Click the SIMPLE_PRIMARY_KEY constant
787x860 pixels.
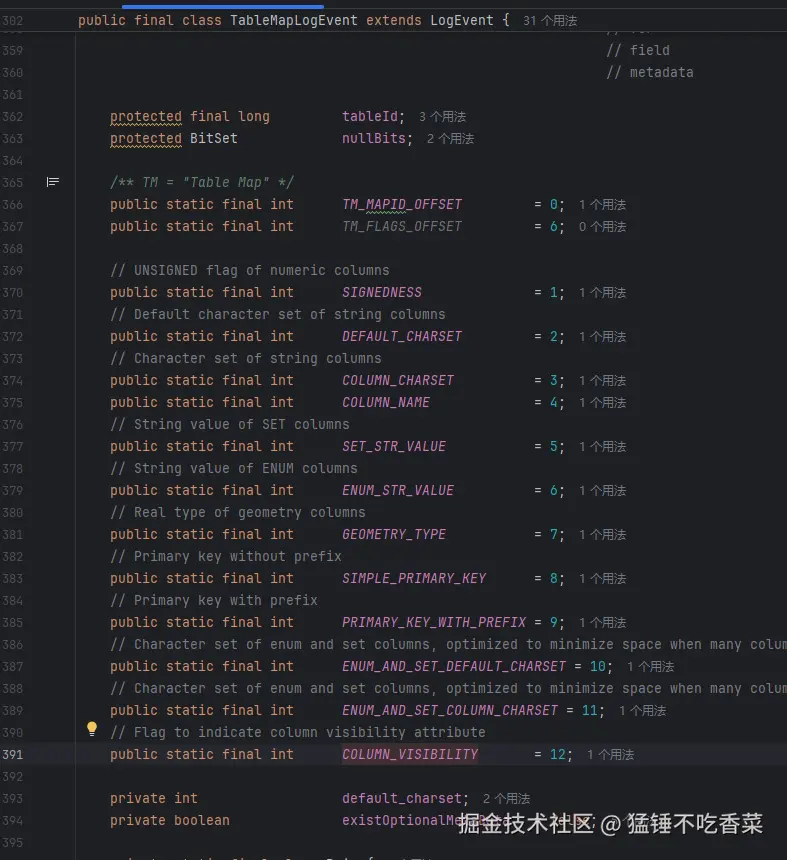point(414,579)
